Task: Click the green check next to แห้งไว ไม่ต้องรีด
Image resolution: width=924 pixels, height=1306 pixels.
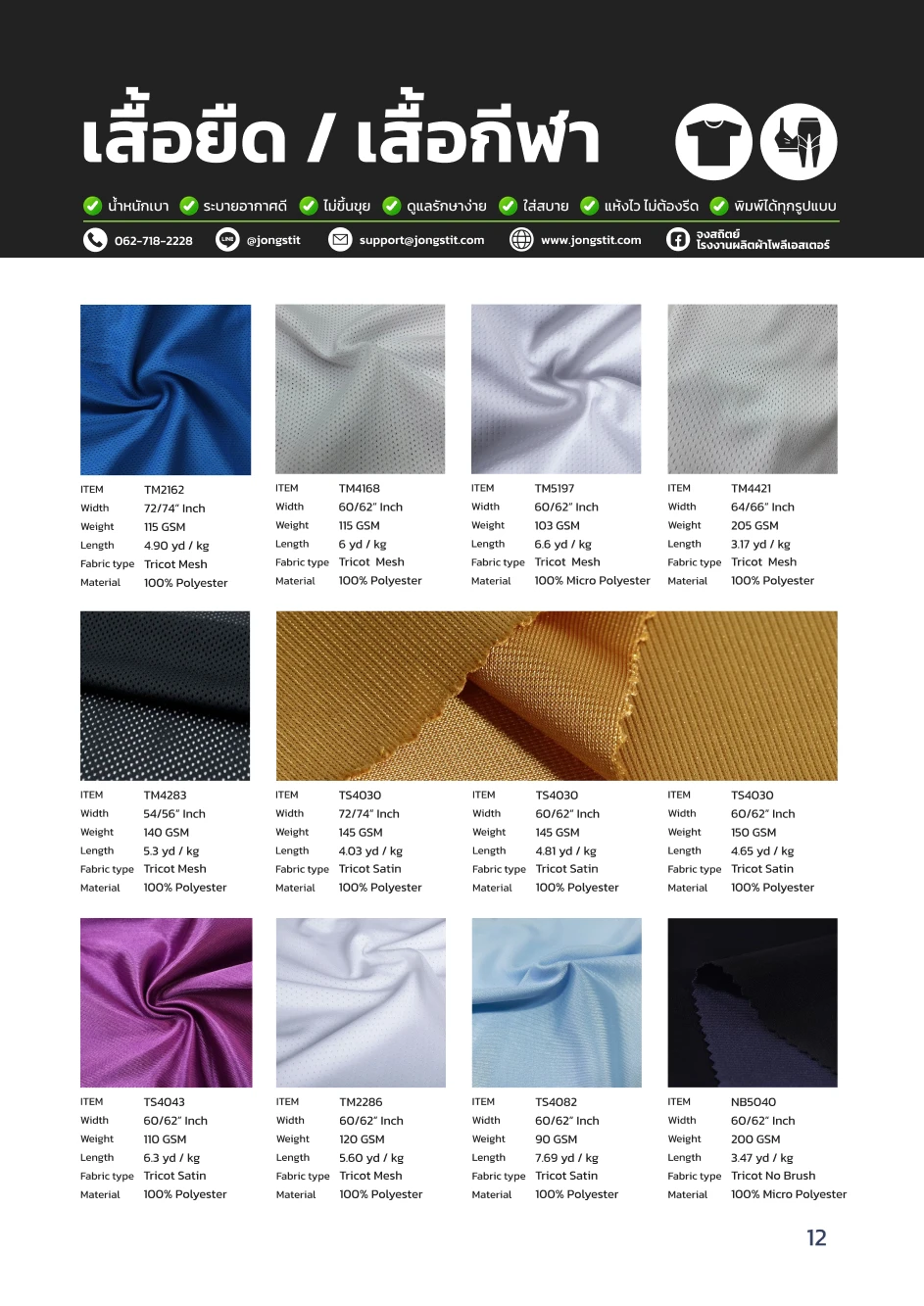Action: point(590,206)
